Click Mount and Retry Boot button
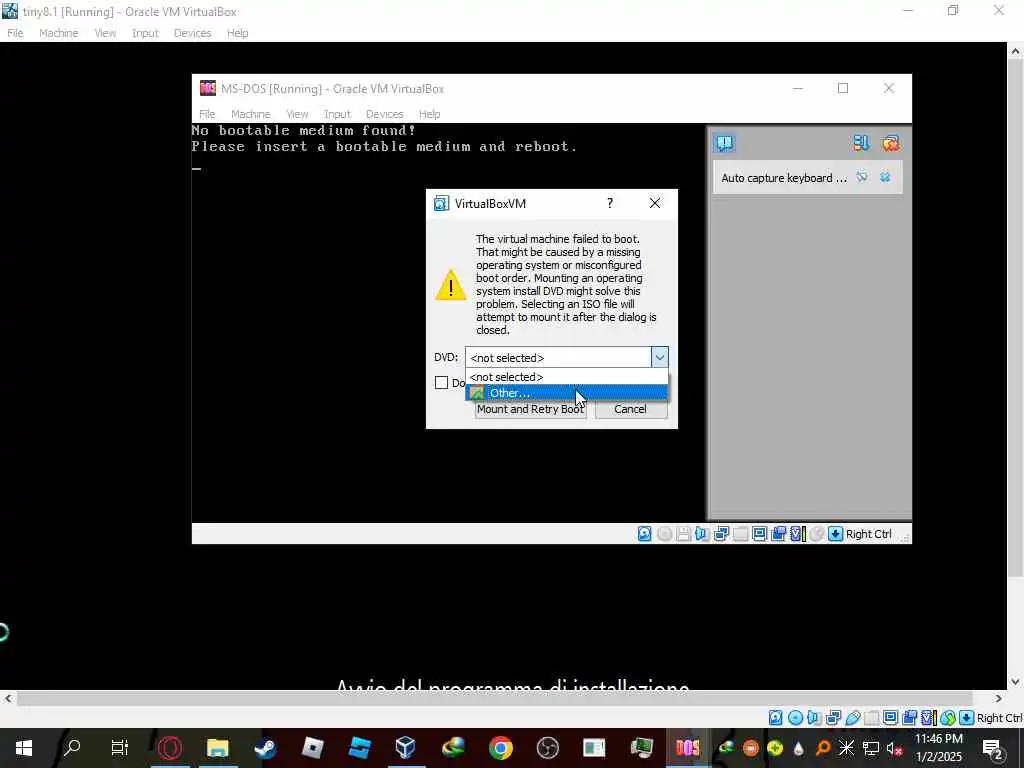 coord(530,409)
